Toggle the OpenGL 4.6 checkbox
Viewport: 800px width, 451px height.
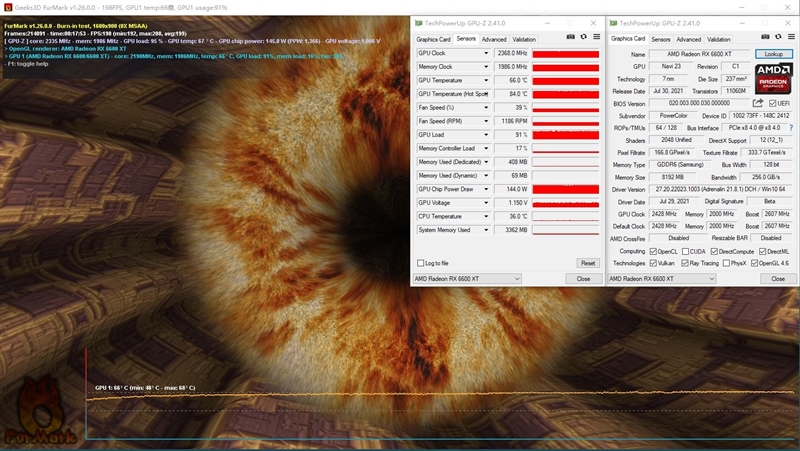[x=754, y=263]
